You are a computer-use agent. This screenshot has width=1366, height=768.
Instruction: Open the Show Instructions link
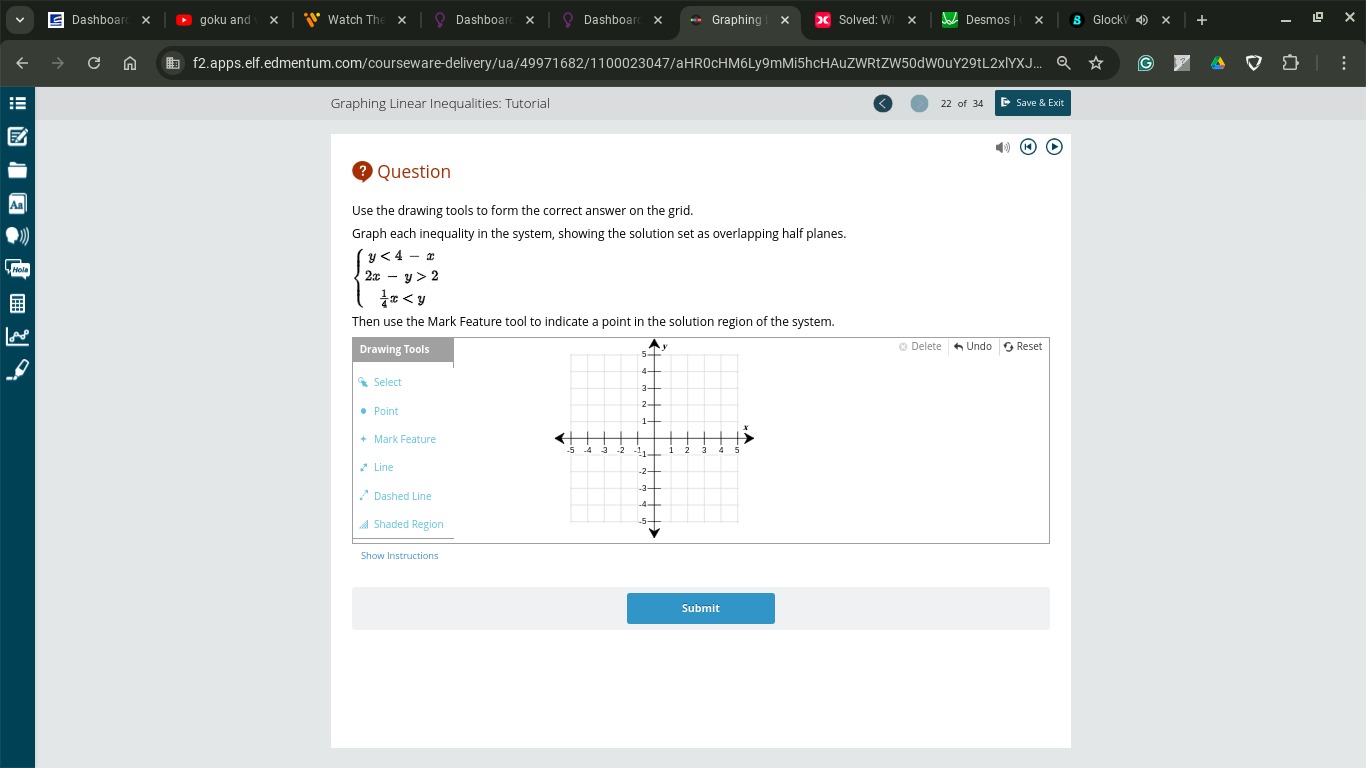pyautogui.click(x=399, y=556)
